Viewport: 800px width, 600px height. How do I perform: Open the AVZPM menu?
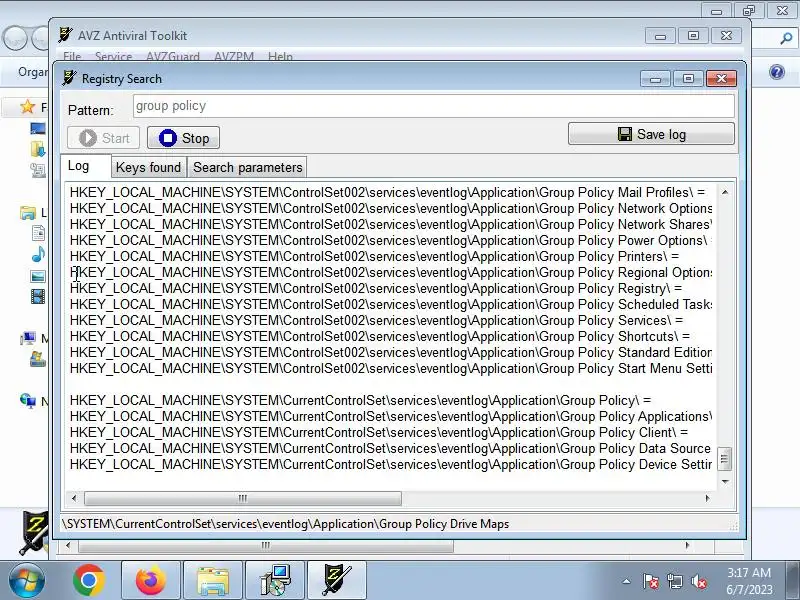(234, 56)
